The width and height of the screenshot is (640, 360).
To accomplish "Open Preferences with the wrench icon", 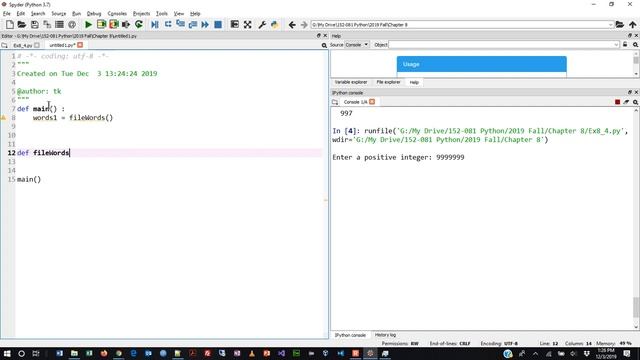I will (x=262, y=24).
